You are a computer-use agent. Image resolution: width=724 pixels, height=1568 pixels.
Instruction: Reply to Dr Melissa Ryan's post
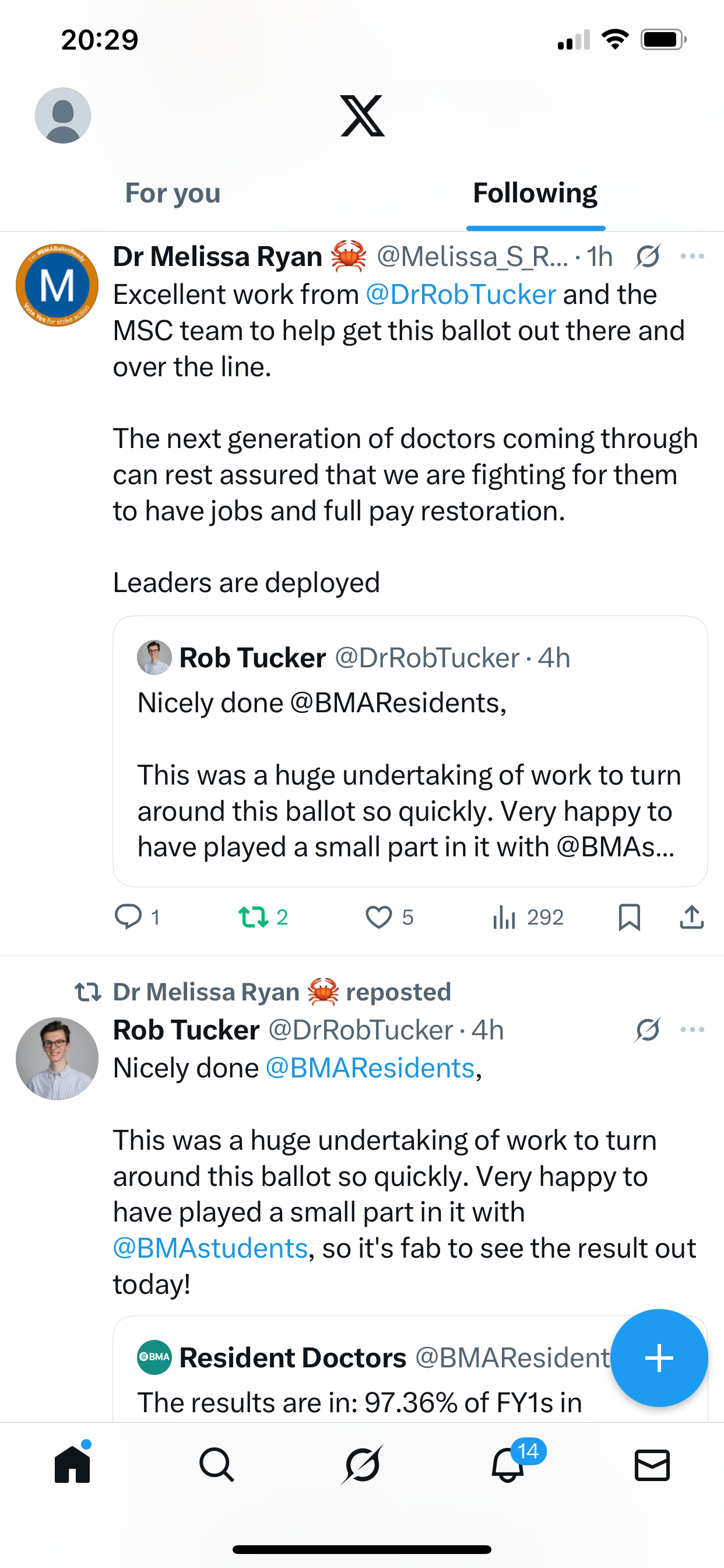click(128, 916)
